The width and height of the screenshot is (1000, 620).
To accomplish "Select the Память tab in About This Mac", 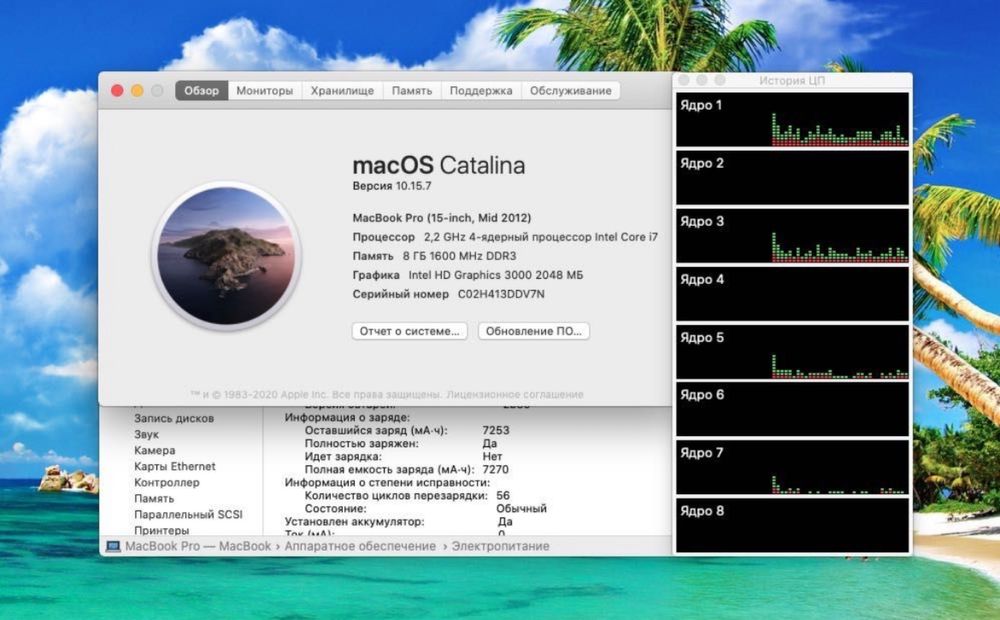I will 412,91.
